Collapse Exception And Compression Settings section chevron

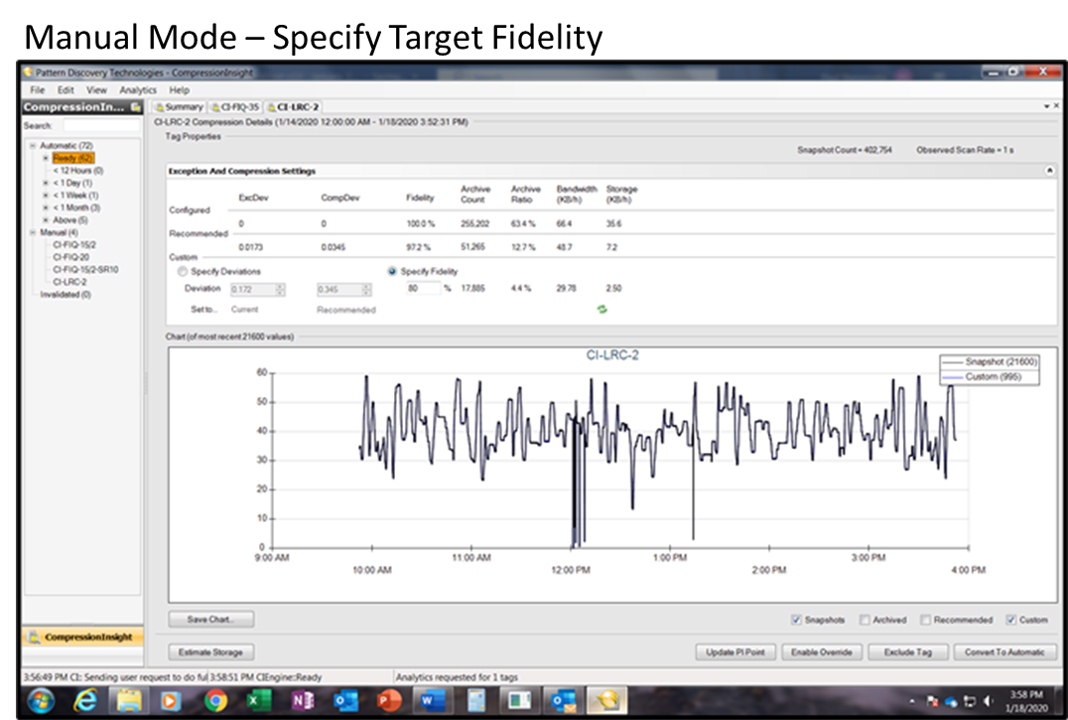[x=1050, y=170]
